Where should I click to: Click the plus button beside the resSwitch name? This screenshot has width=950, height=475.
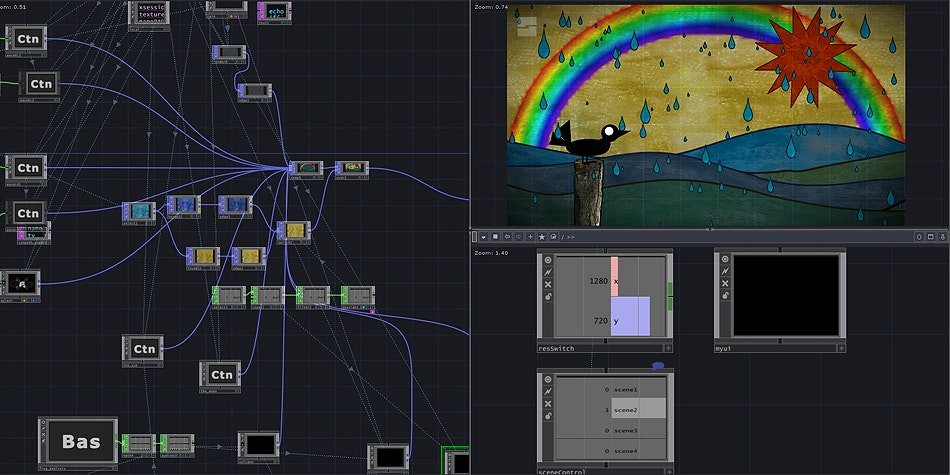tap(668, 348)
